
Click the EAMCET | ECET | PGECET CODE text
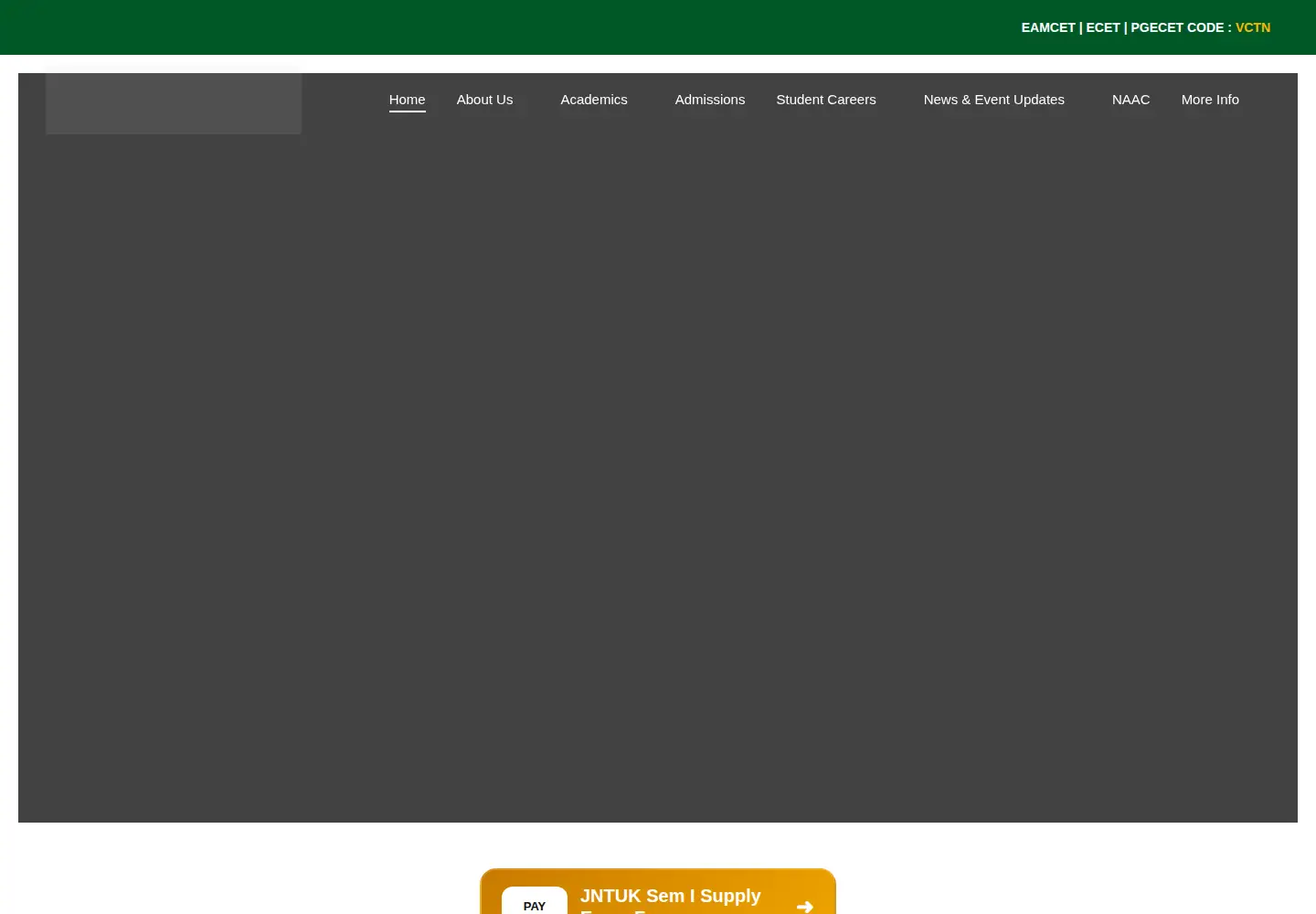click(1126, 27)
